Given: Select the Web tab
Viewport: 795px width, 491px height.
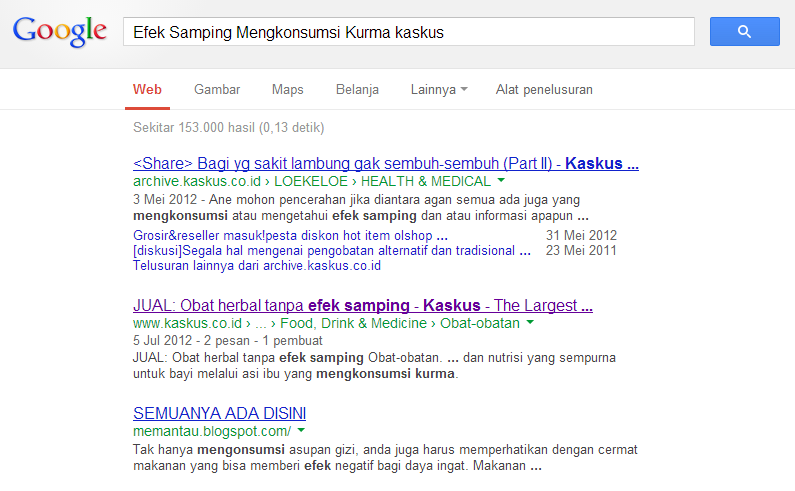Looking at the screenshot, I should 147,90.
